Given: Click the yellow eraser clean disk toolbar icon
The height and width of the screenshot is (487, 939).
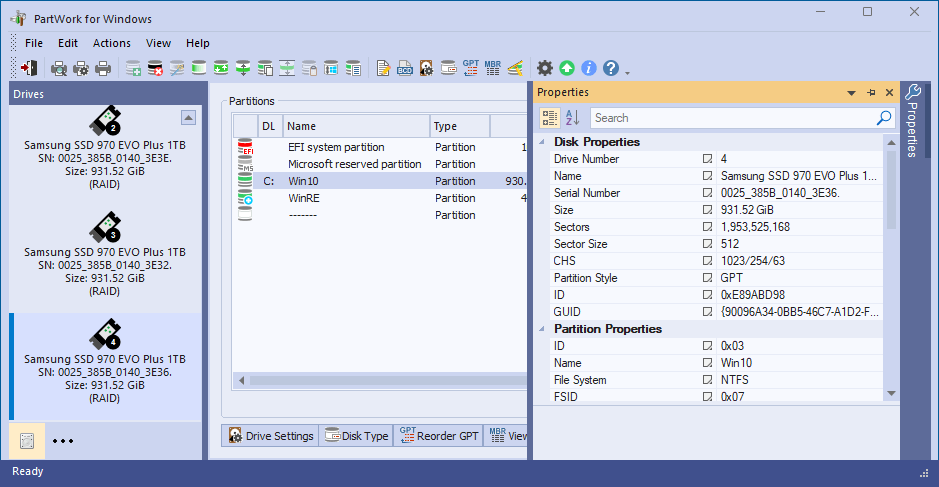Looking at the screenshot, I should pos(515,68).
